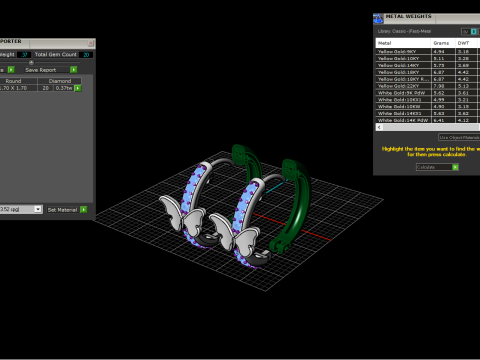
Task: Click the green arrow beside Set Material
Action: pos(84,209)
